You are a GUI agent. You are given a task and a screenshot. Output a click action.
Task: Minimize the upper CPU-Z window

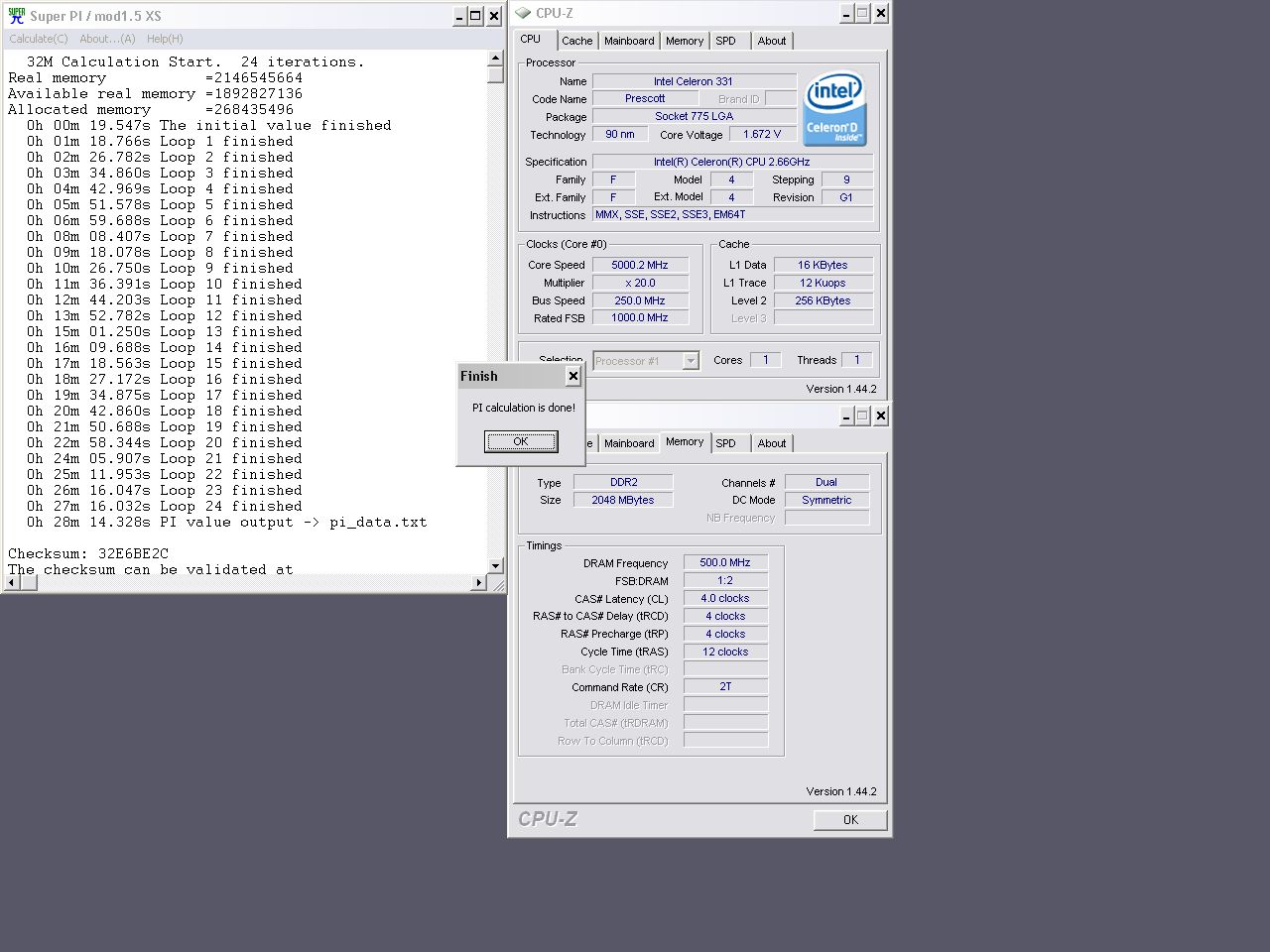846,13
